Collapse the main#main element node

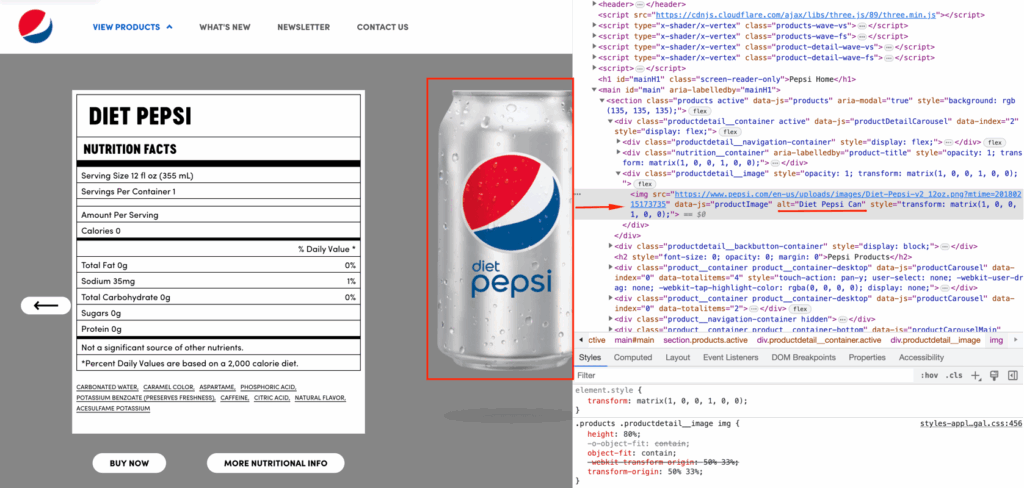(594, 90)
